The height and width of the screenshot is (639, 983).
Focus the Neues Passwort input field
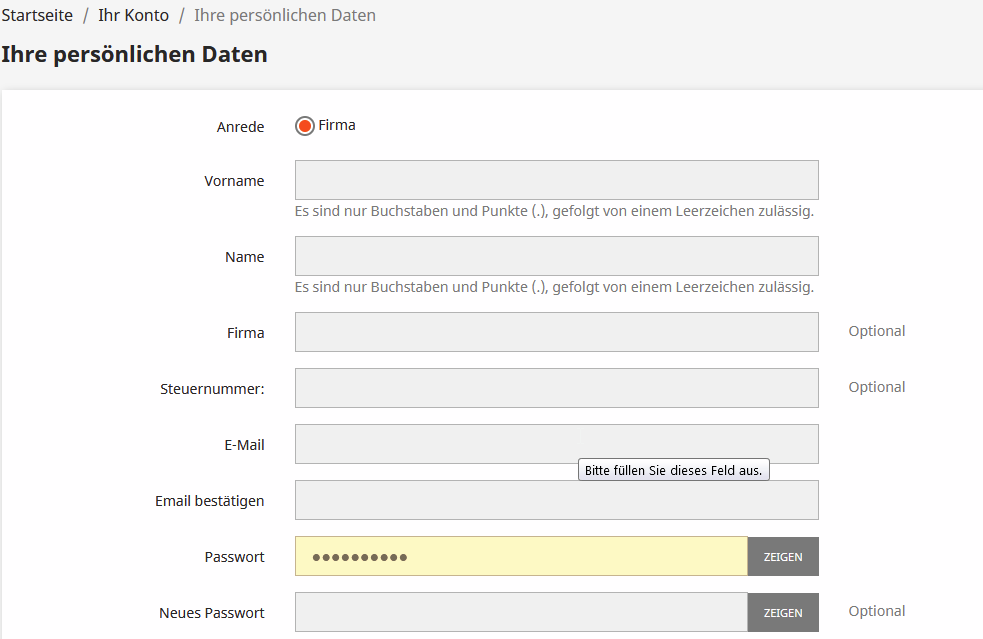520,612
